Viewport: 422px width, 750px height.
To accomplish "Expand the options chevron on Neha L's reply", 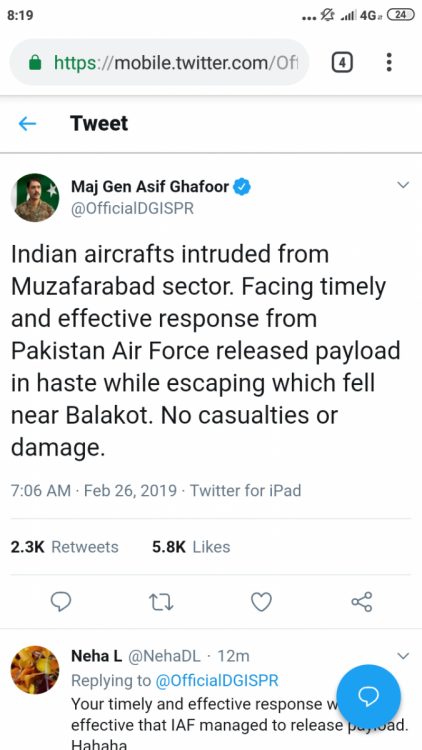I will tap(403, 656).
